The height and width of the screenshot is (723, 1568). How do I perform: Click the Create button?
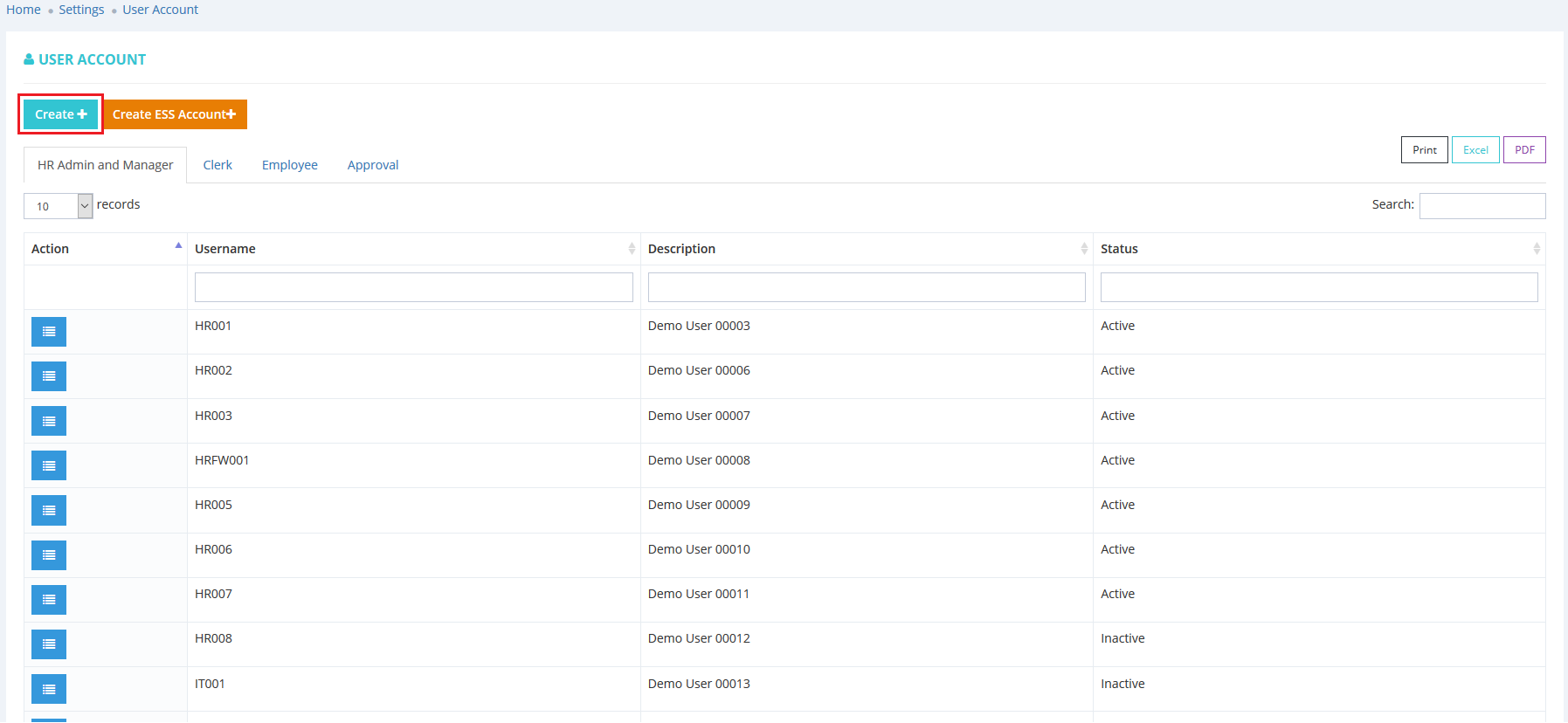[x=60, y=114]
